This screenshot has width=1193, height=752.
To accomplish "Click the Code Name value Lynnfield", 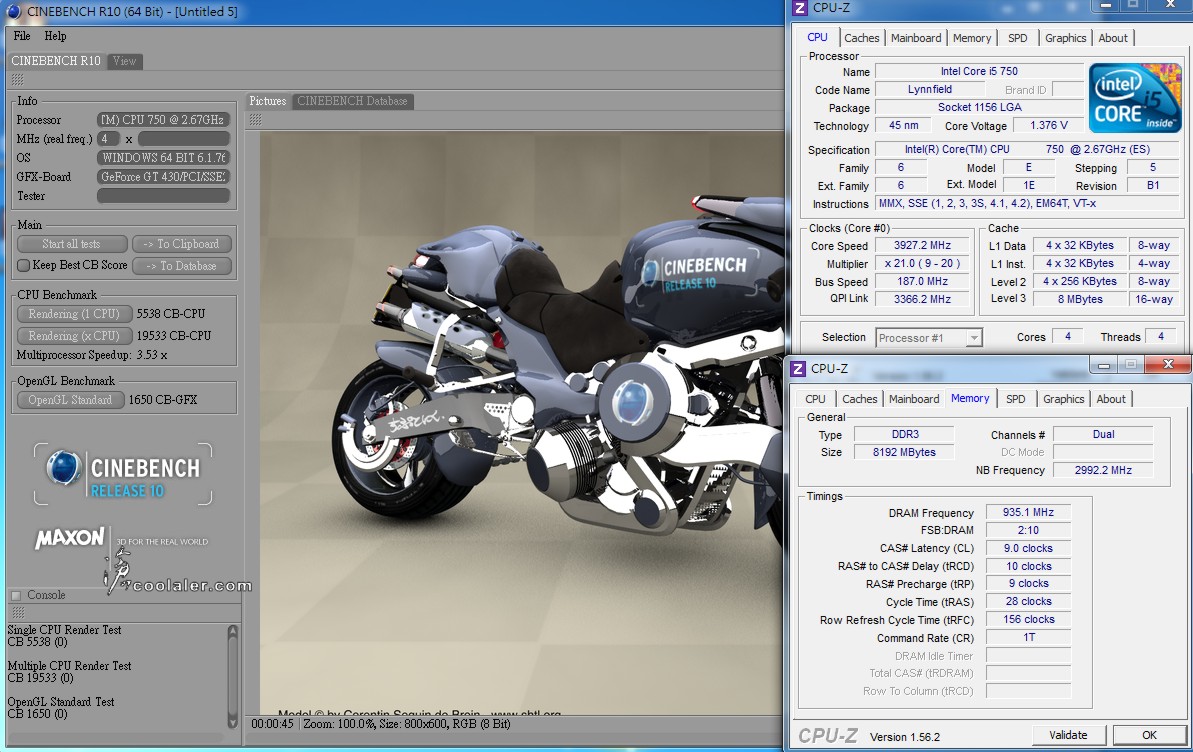I will 930,89.
